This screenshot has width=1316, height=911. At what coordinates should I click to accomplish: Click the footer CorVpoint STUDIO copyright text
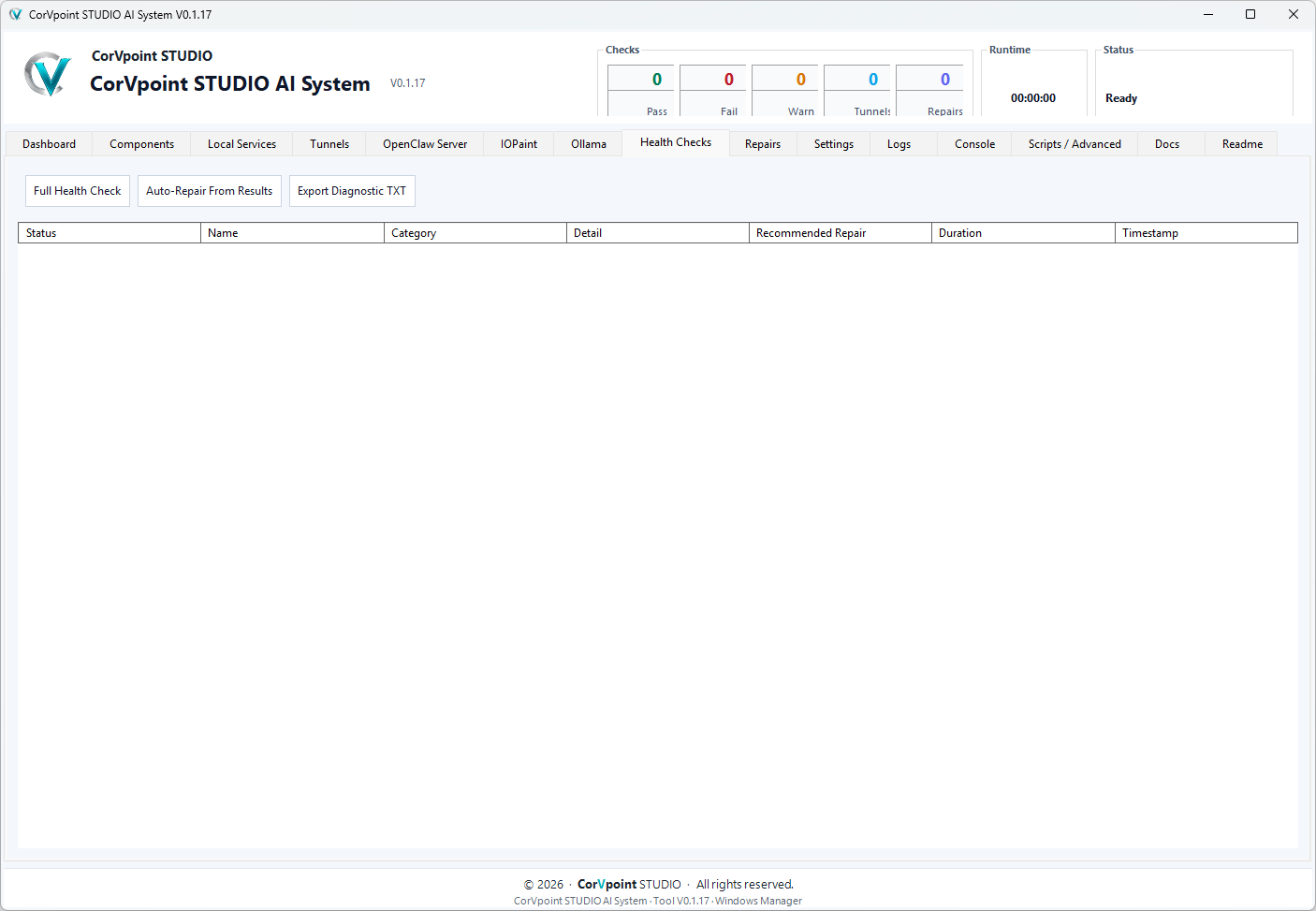tap(658, 884)
